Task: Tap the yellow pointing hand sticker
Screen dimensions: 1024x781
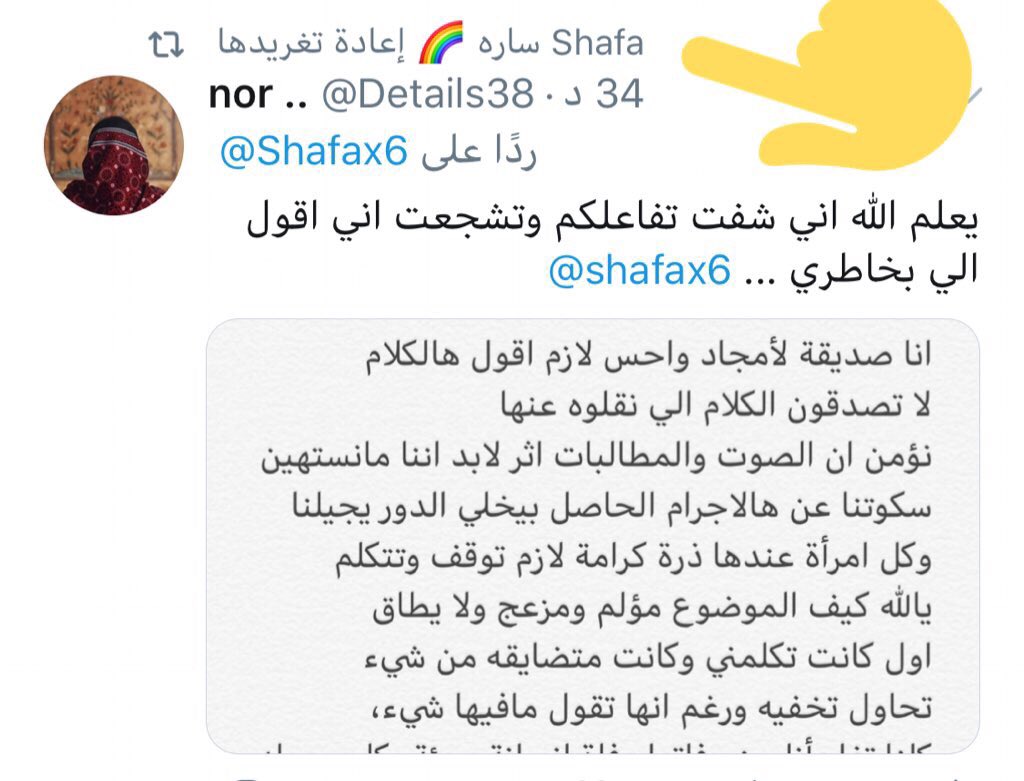Action: tap(827, 84)
